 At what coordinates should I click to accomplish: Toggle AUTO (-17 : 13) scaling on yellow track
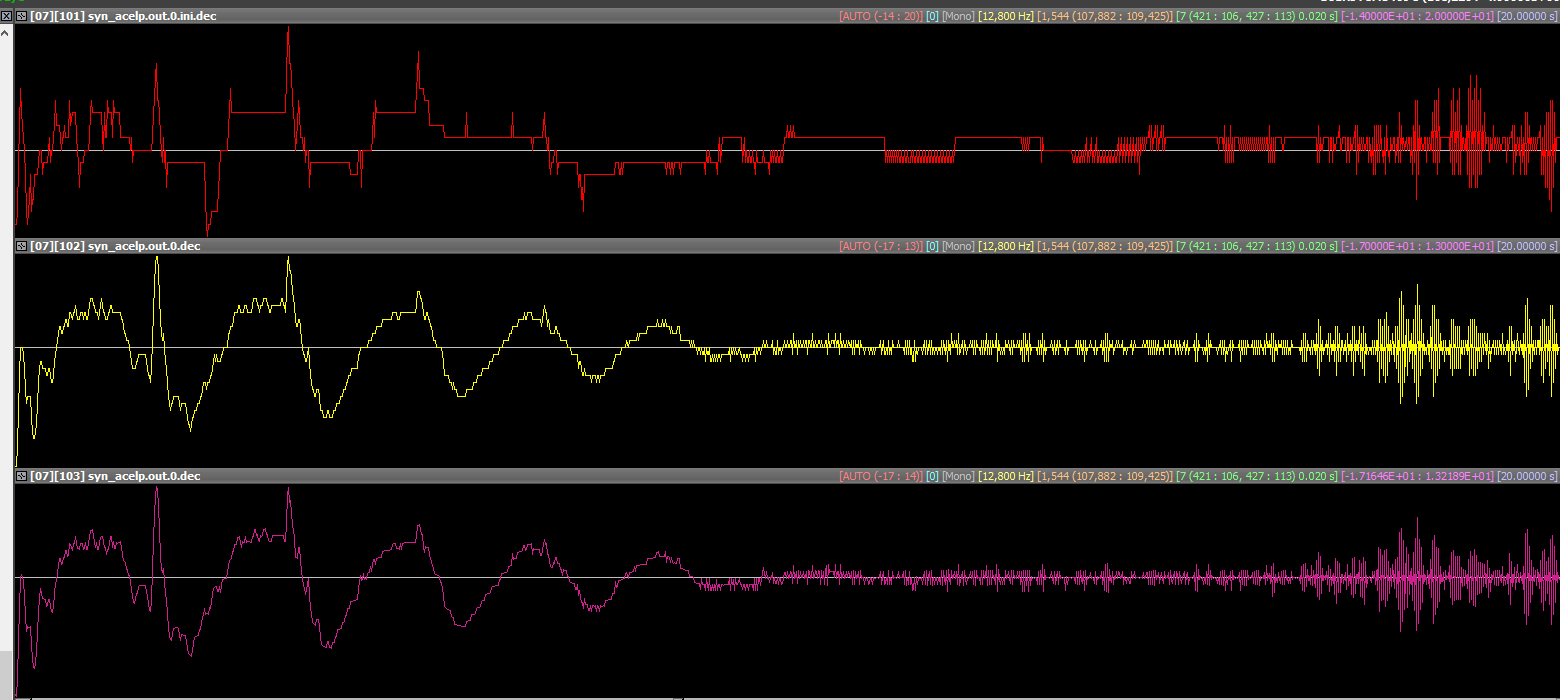[880, 246]
